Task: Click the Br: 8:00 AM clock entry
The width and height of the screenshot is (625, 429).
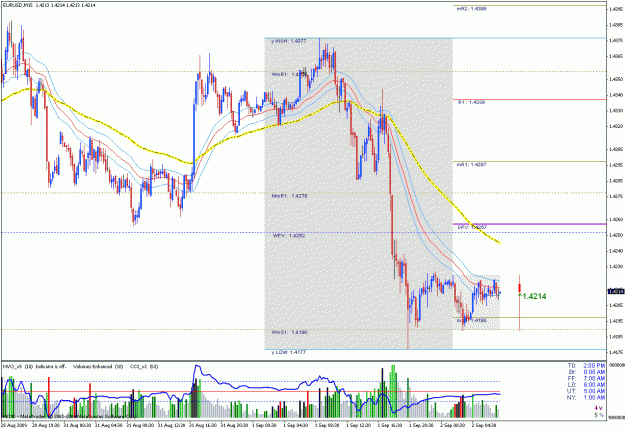Action: 586,372
